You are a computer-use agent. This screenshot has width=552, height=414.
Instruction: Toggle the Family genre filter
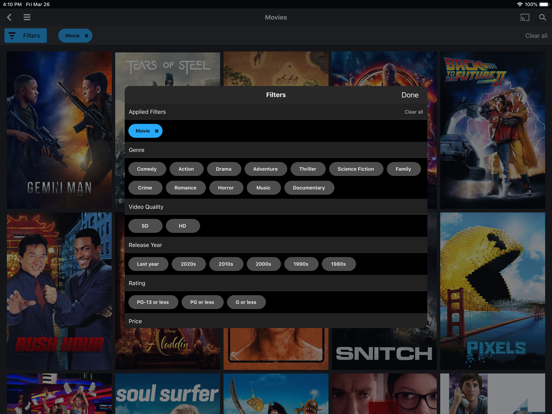[403, 169]
